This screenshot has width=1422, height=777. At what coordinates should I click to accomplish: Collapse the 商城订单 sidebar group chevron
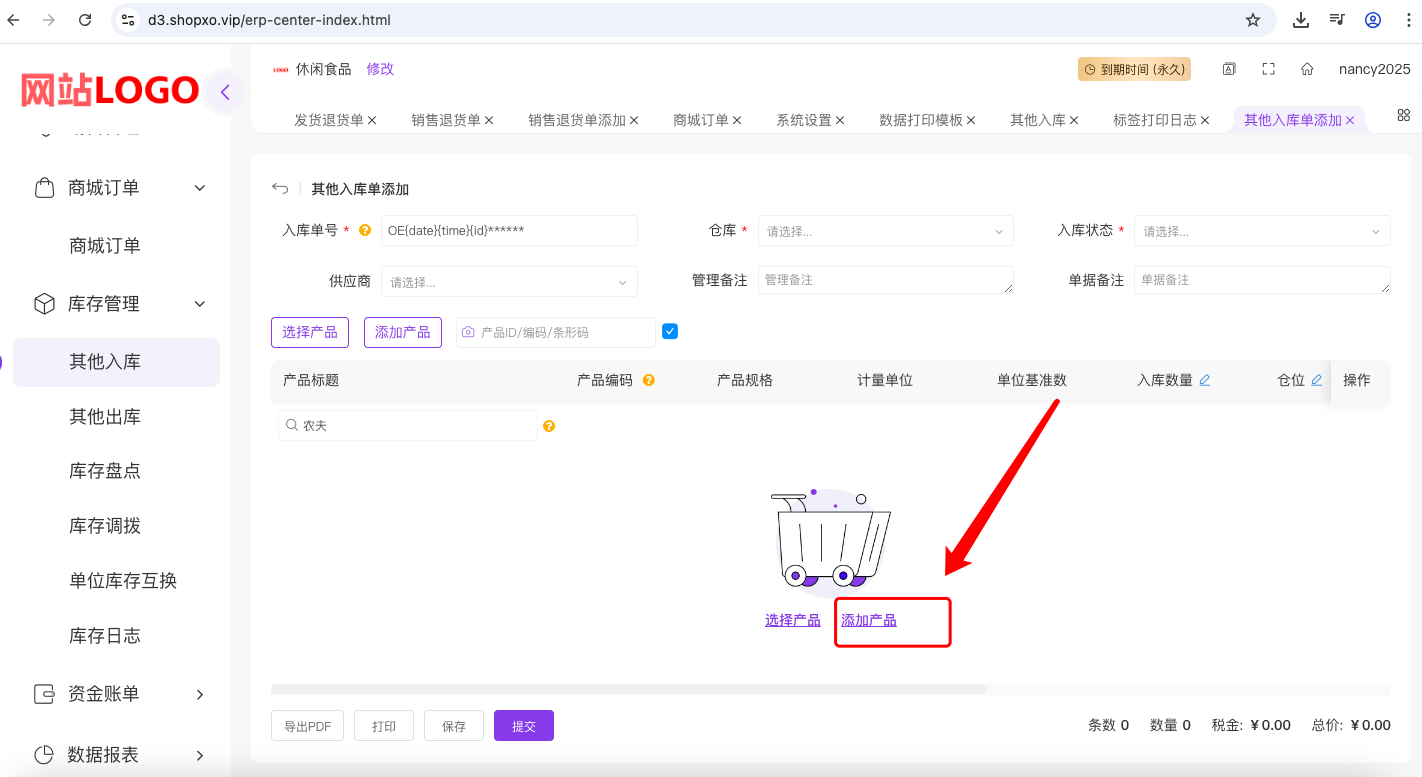click(x=200, y=188)
